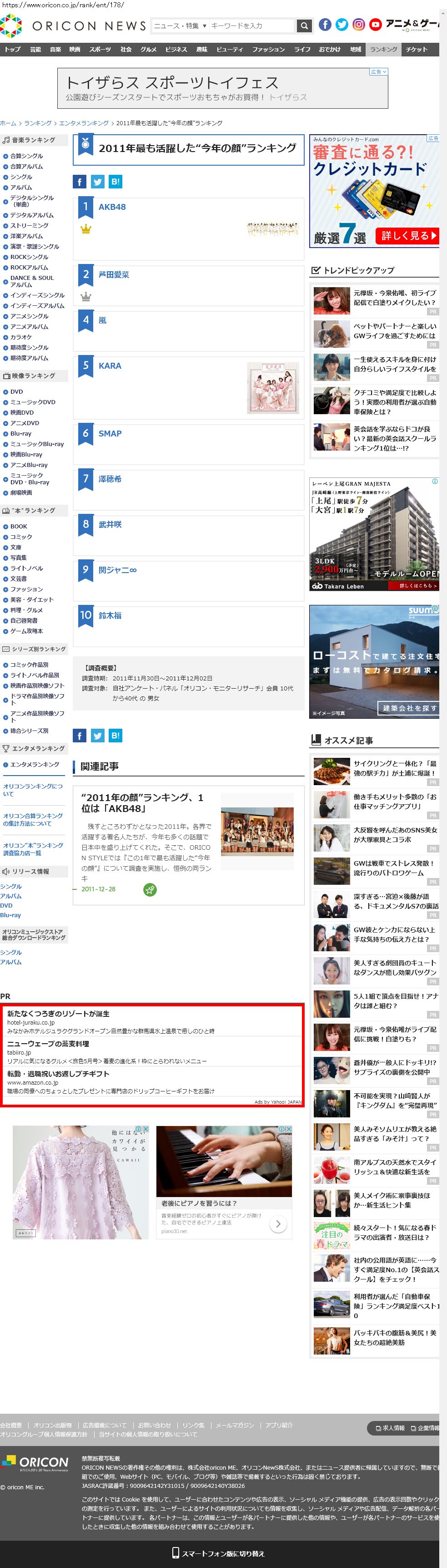Click the 求人情報 footer button
The width and height of the screenshot is (447, 1568).
click(390, 1428)
